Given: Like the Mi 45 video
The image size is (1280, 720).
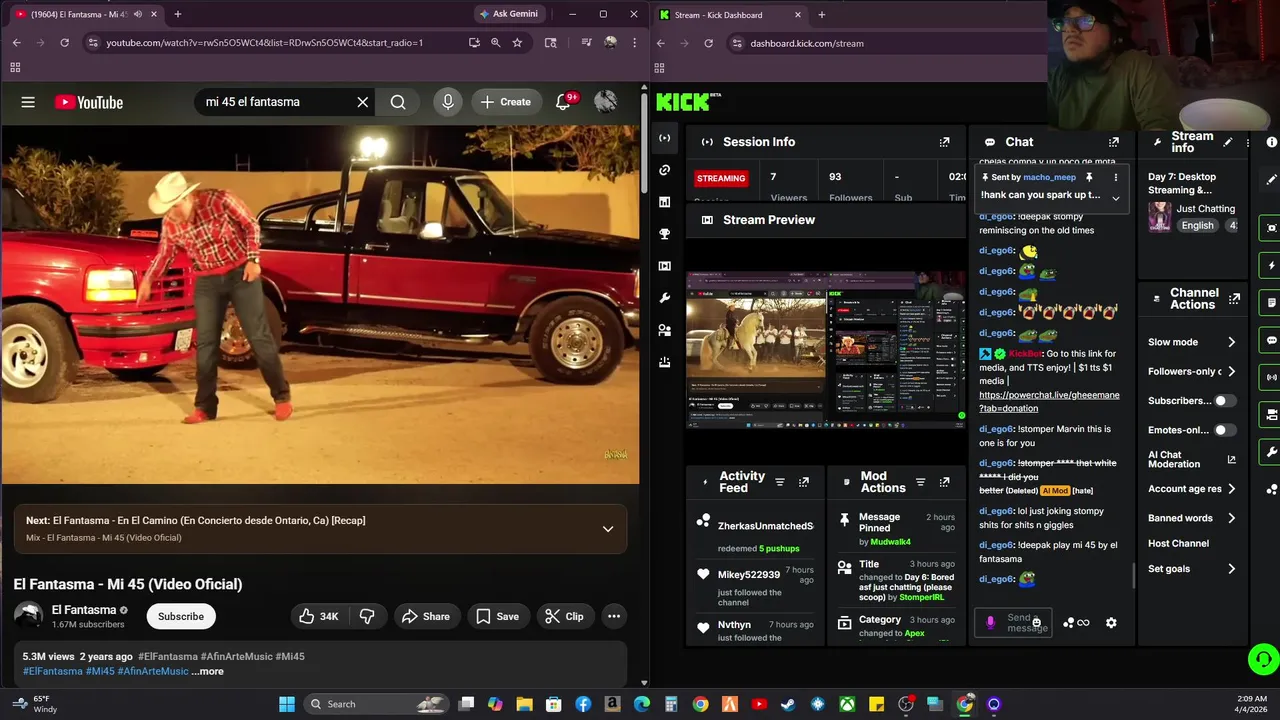Looking at the screenshot, I should [319, 616].
